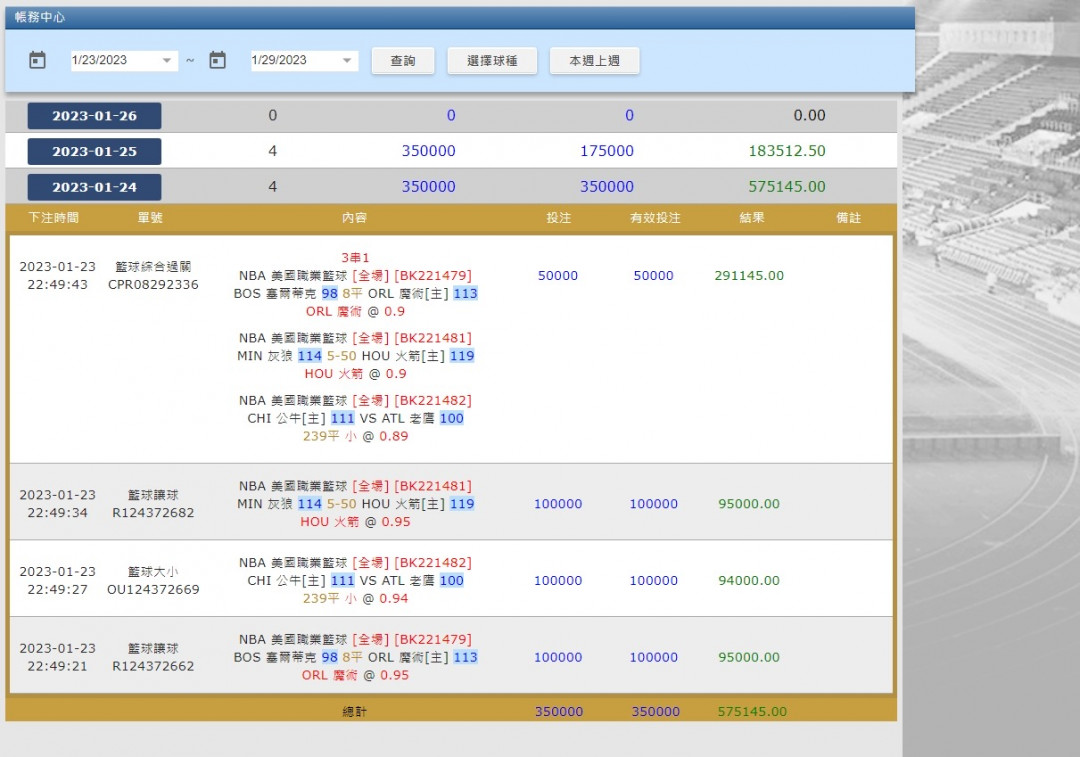Collapse the 2023-01-24 date row
The width and height of the screenshot is (1080, 757).
click(x=94, y=187)
